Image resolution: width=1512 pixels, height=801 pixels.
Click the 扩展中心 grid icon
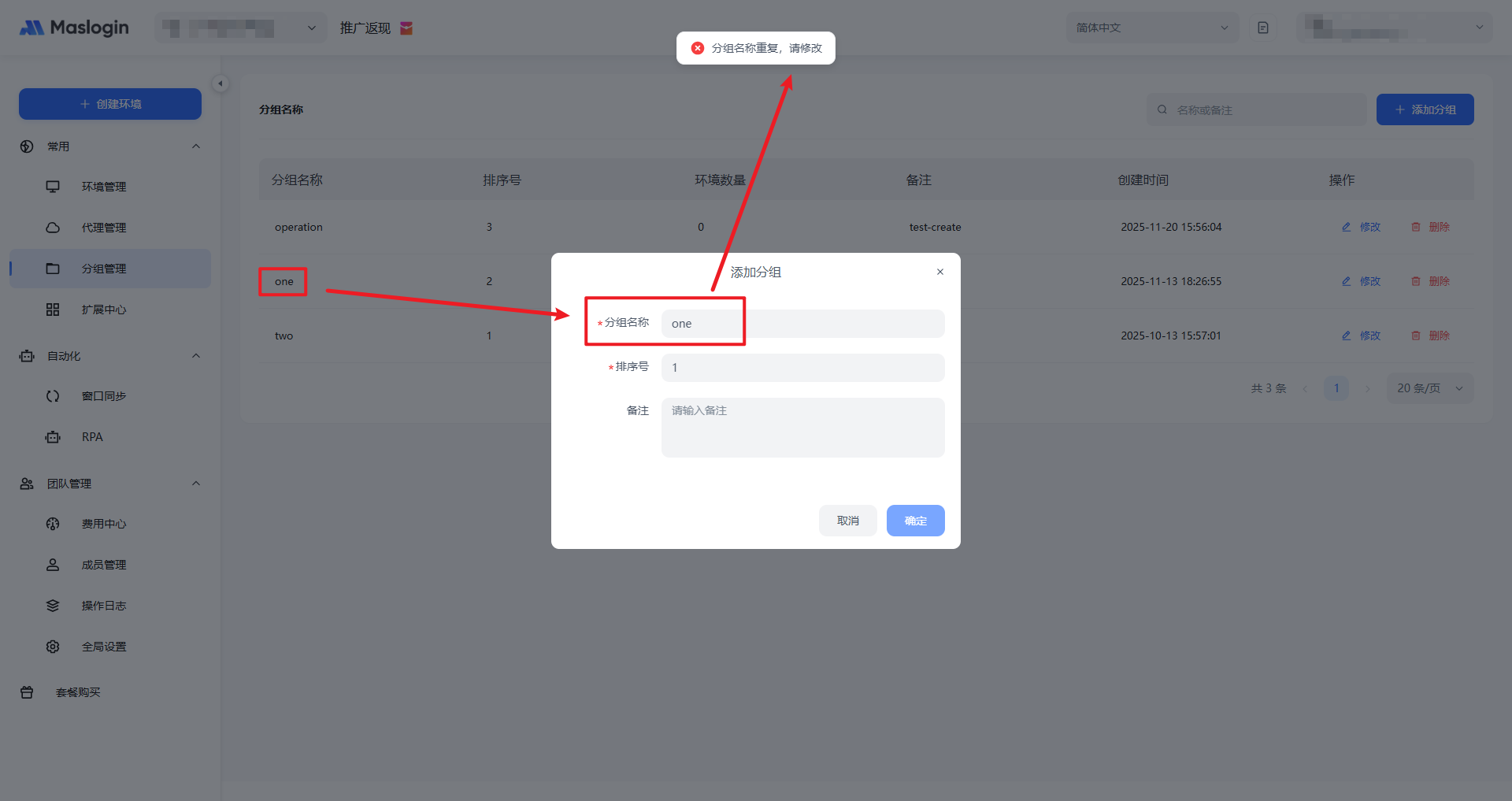(x=53, y=310)
